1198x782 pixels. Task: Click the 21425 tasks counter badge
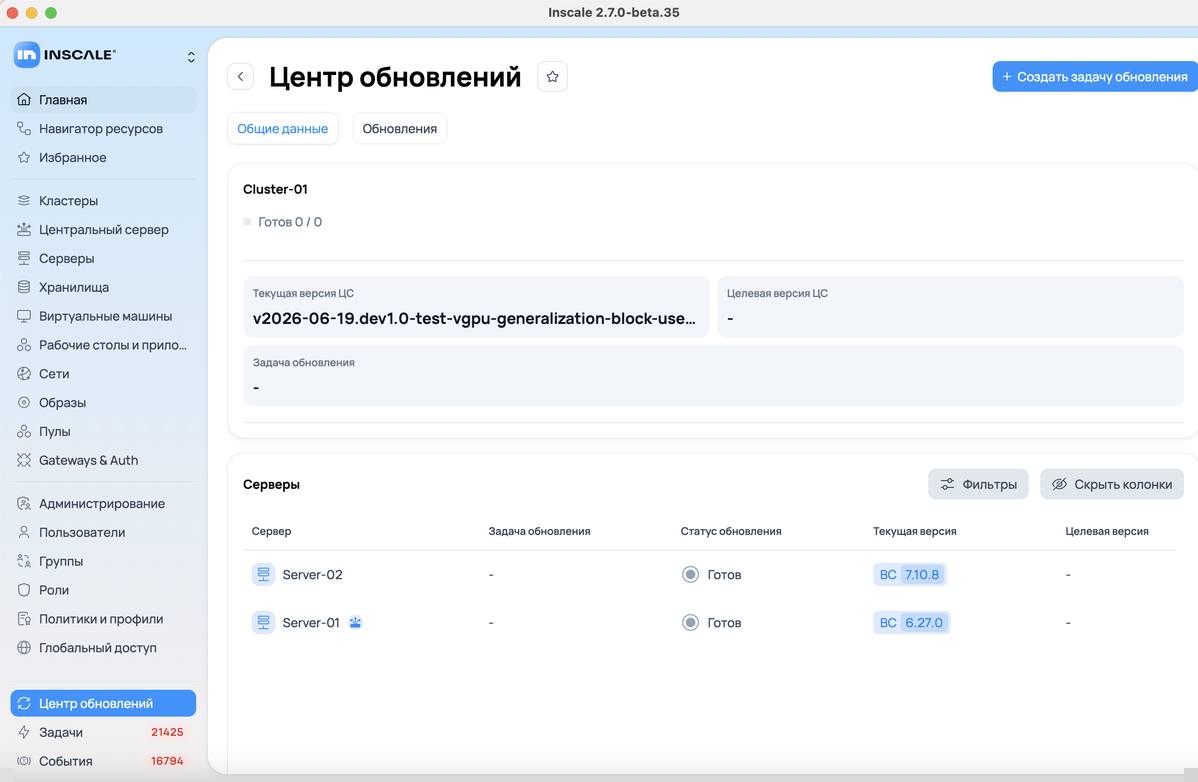click(167, 732)
